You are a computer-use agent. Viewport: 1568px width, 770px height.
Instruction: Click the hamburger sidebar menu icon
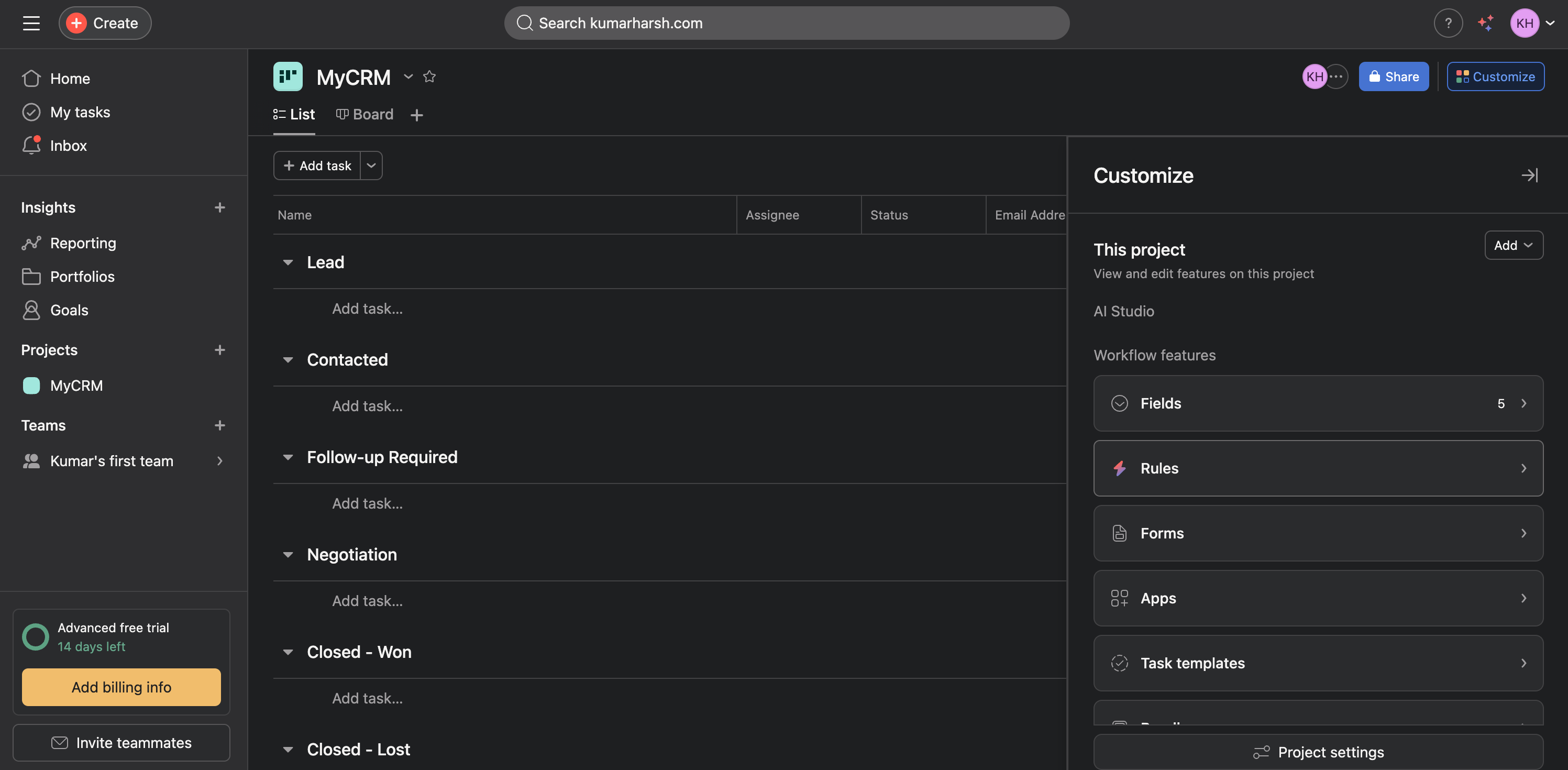coord(31,23)
